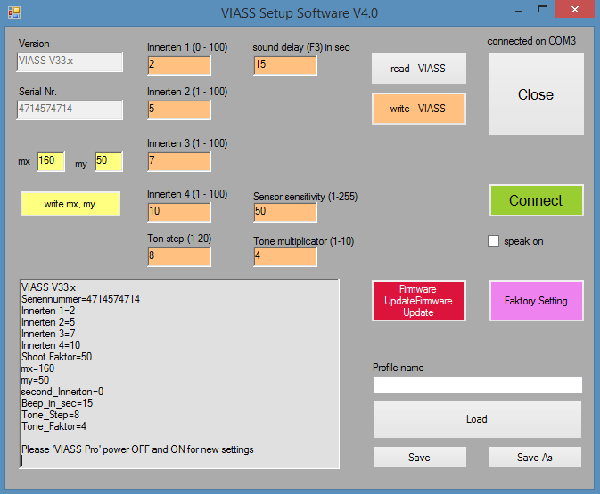The height and width of the screenshot is (494, 600).
Task: Click the Serial Nr. text field
Action: click(x=70, y=110)
